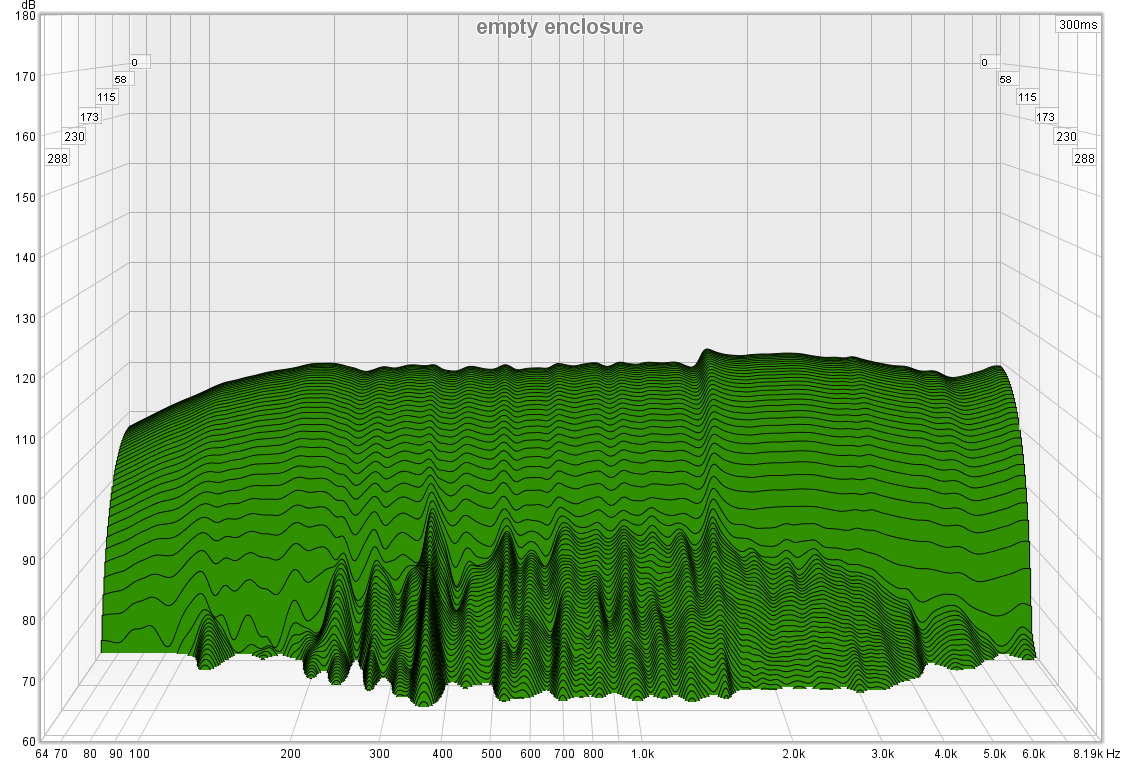The height and width of the screenshot is (763, 1121).
Task: Click "0" time label on left time axis
Action: (x=140, y=62)
